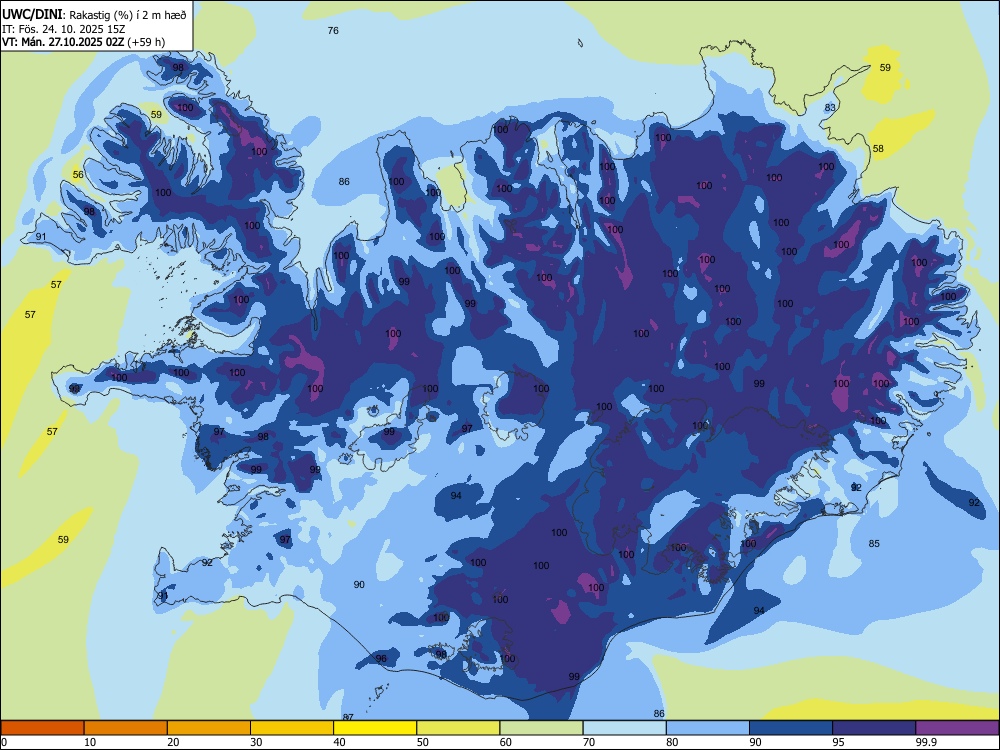1000x750 pixels.
Task: Click the medium blue 90–95 legend swatch
Action: pos(791,728)
